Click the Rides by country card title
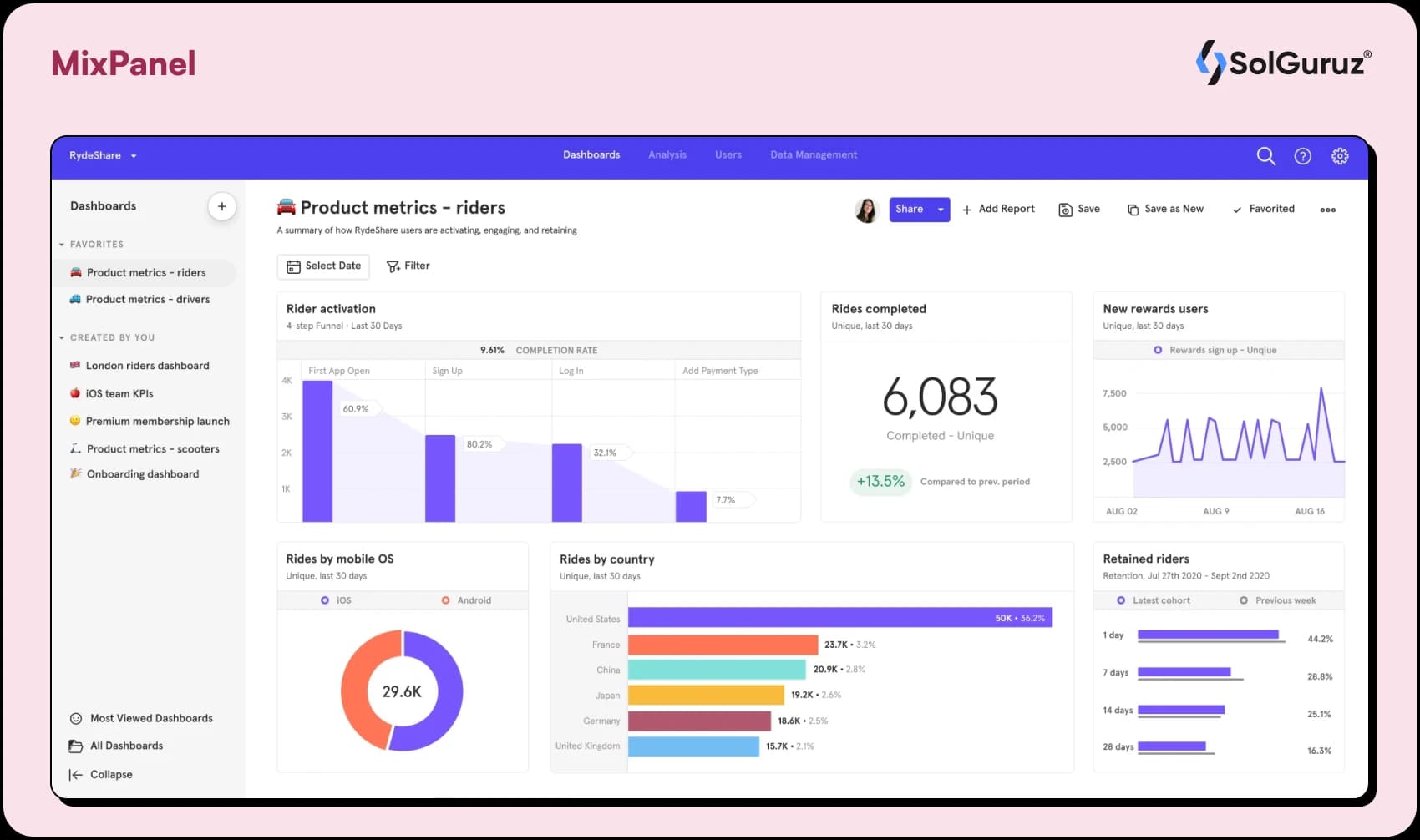1420x840 pixels. (606, 559)
